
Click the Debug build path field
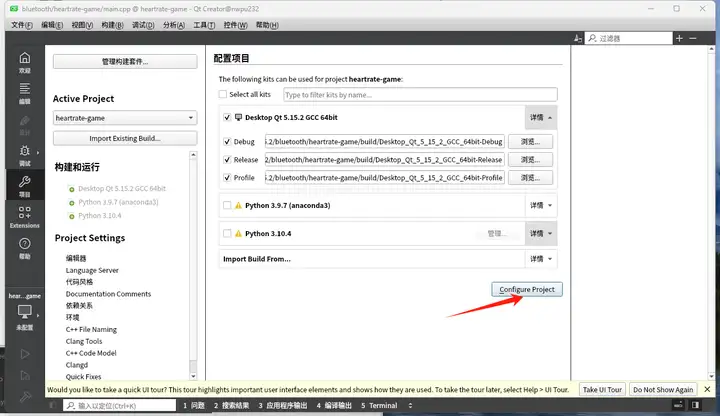(x=384, y=141)
